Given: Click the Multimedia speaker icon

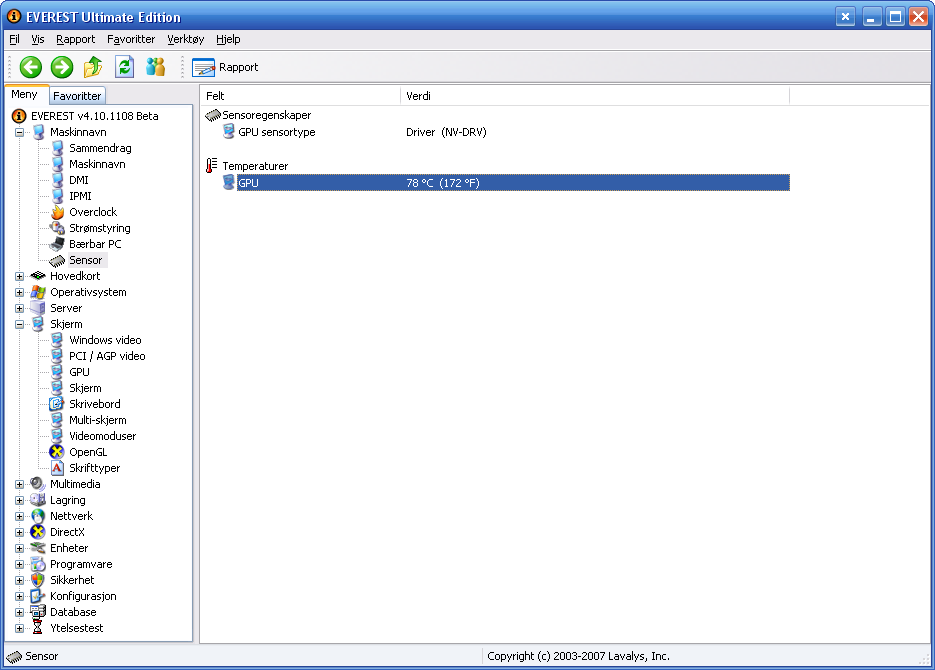Looking at the screenshot, I should click(x=38, y=484).
